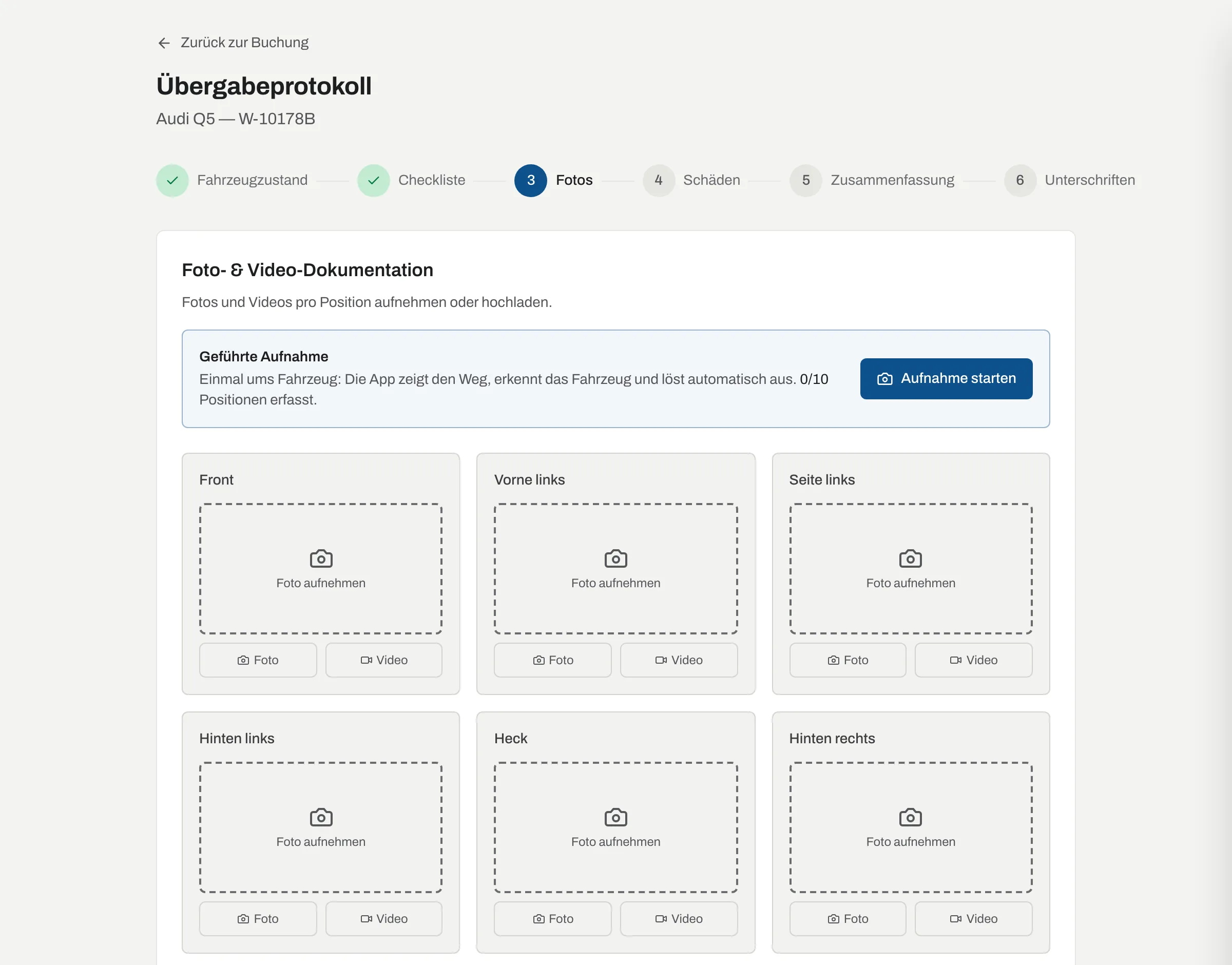
Task: Click 'Foto aufnehmen' text in Heck card
Action: [615, 842]
